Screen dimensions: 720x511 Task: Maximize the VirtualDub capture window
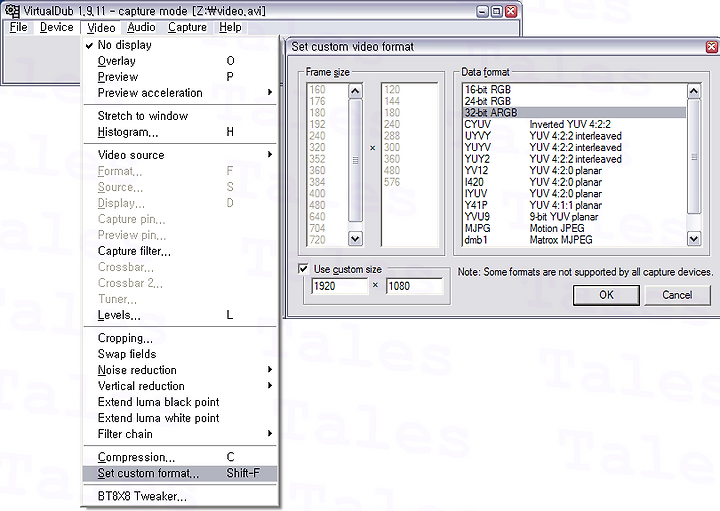tap(496, 11)
